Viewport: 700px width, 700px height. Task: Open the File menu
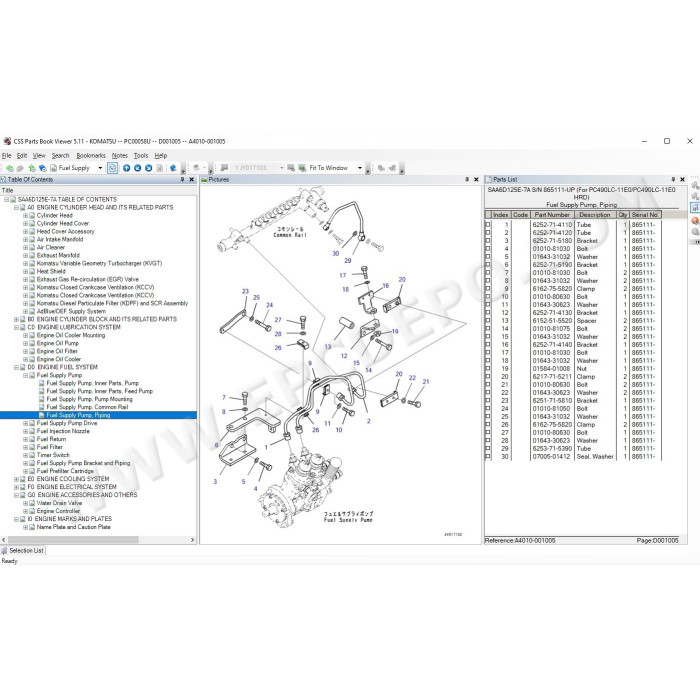tap(6, 155)
